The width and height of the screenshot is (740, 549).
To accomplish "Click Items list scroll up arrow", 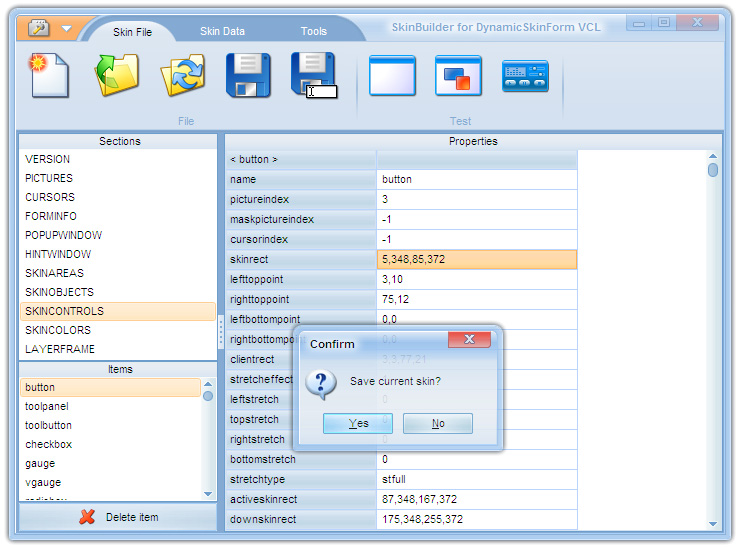I will (208, 384).
